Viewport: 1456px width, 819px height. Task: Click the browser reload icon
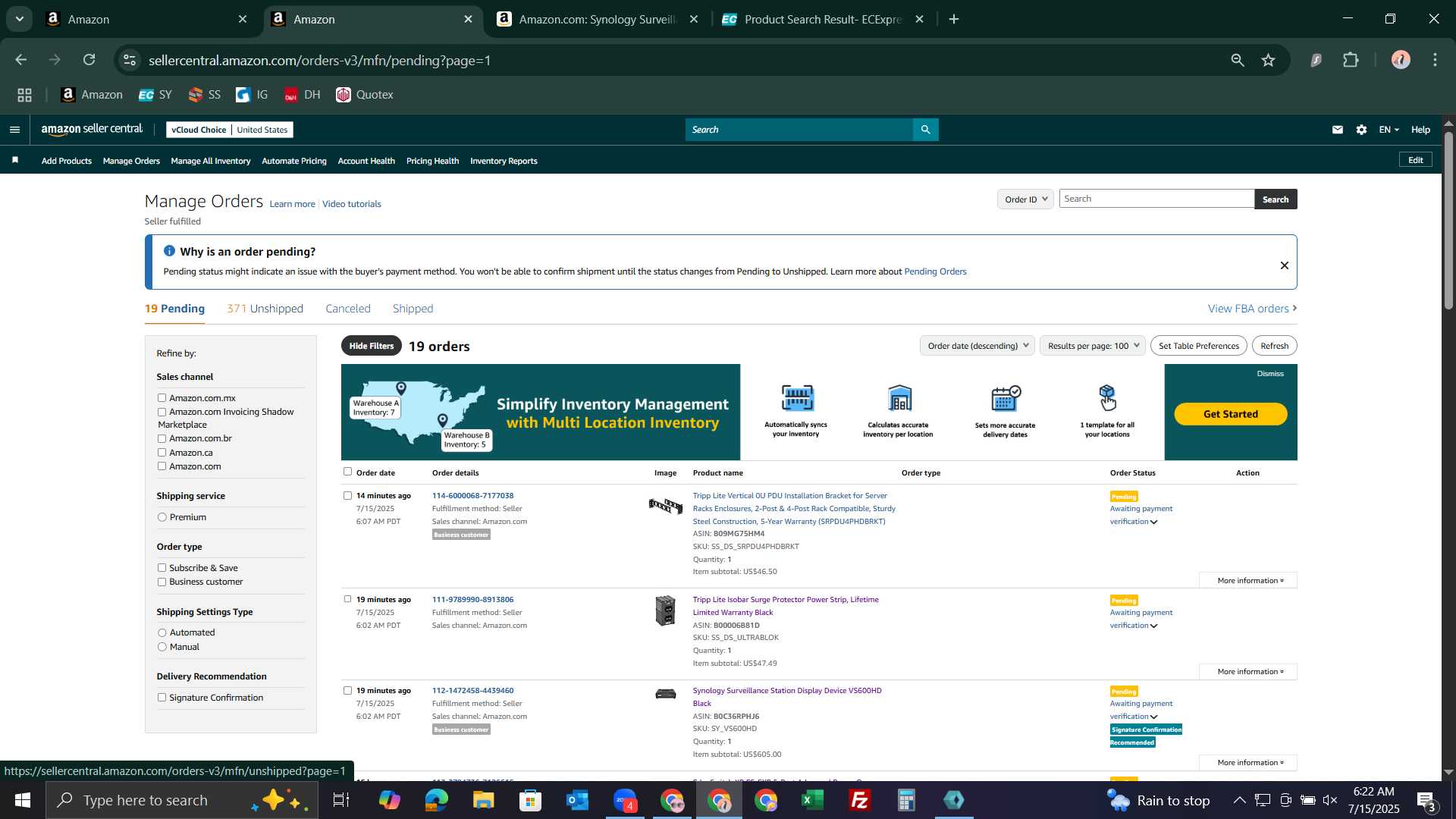point(89,60)
